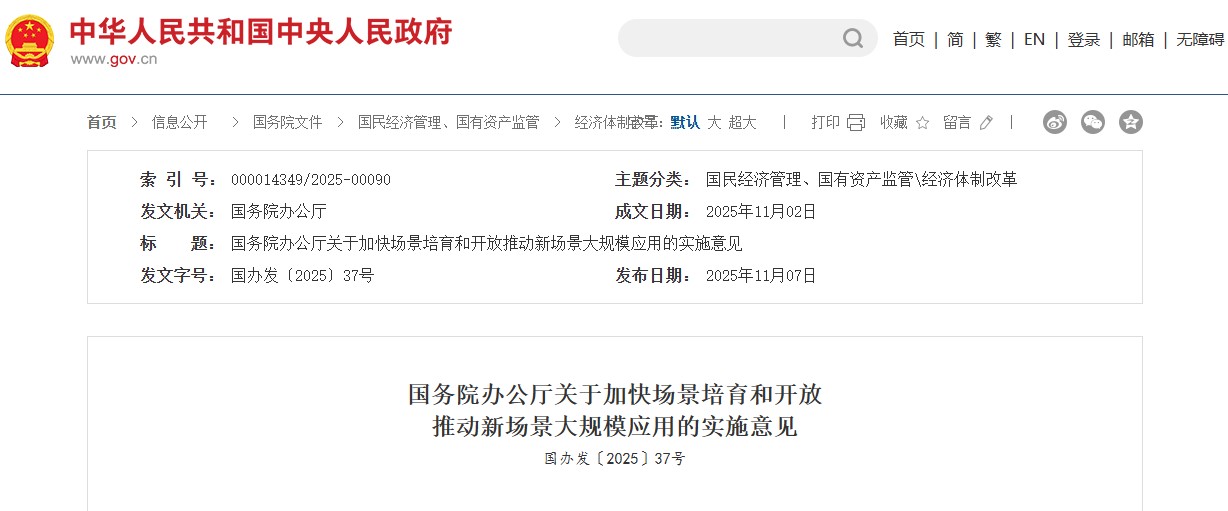Click the round star favorite icon
This screenshot has width=1228, height=511.
click(x=1131, y=122)
